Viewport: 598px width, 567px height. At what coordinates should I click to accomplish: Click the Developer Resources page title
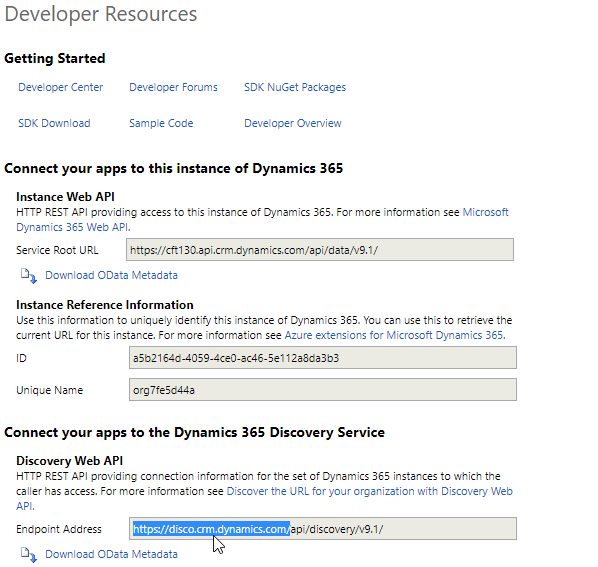[x=101, y=14]
